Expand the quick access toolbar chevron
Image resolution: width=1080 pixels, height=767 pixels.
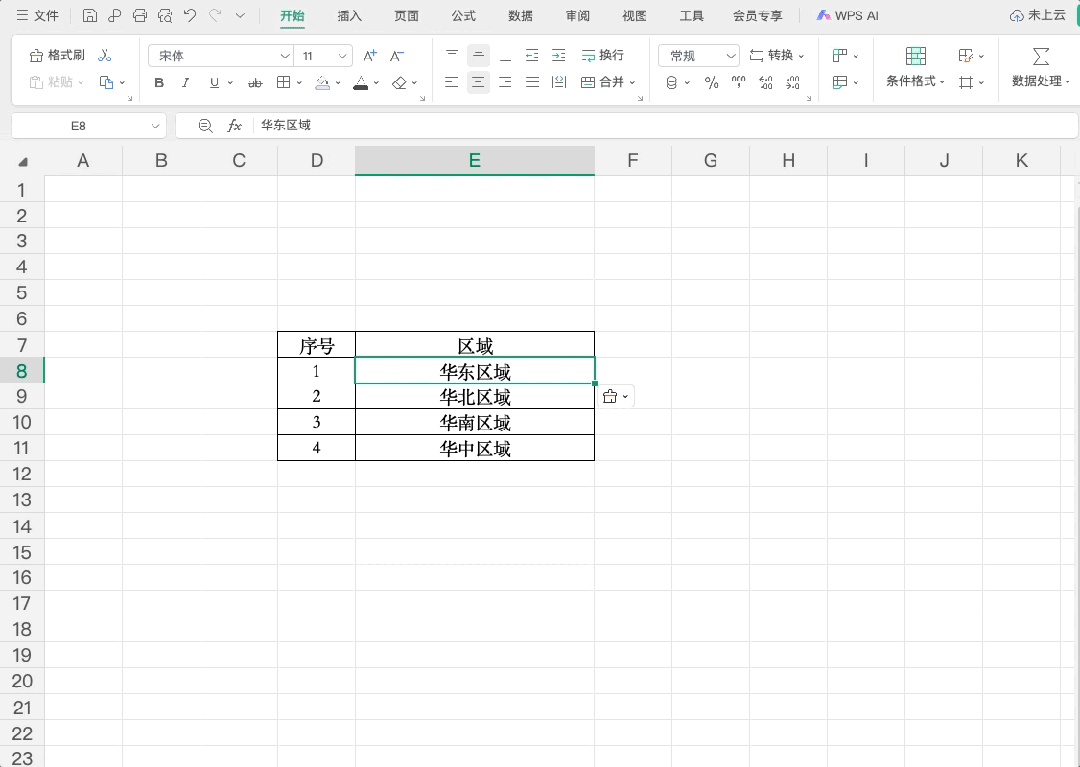(240, 15)
